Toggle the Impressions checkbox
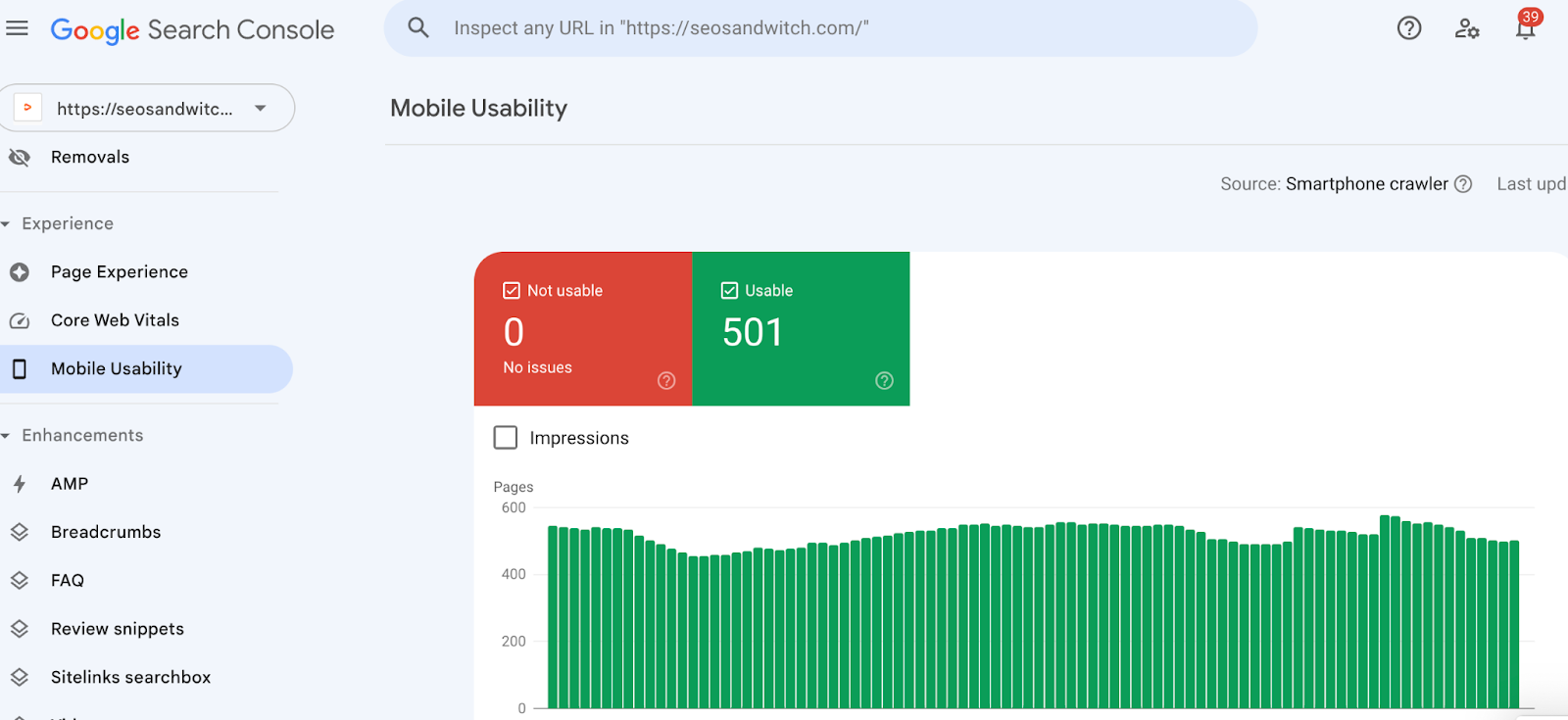The height and width of the screenshot is (720, 1568). (506, 438)
